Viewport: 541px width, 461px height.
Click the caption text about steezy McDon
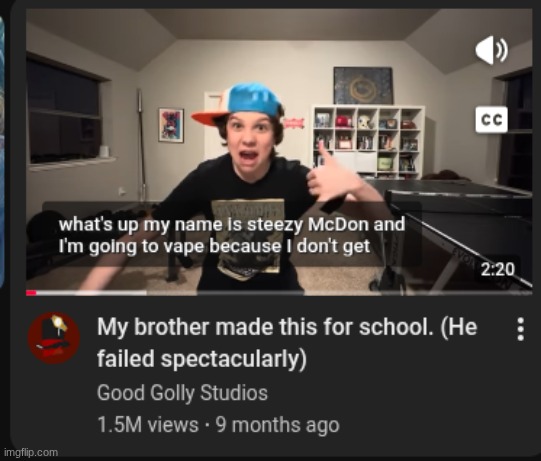pyautogui.click(x=232, y=235)
